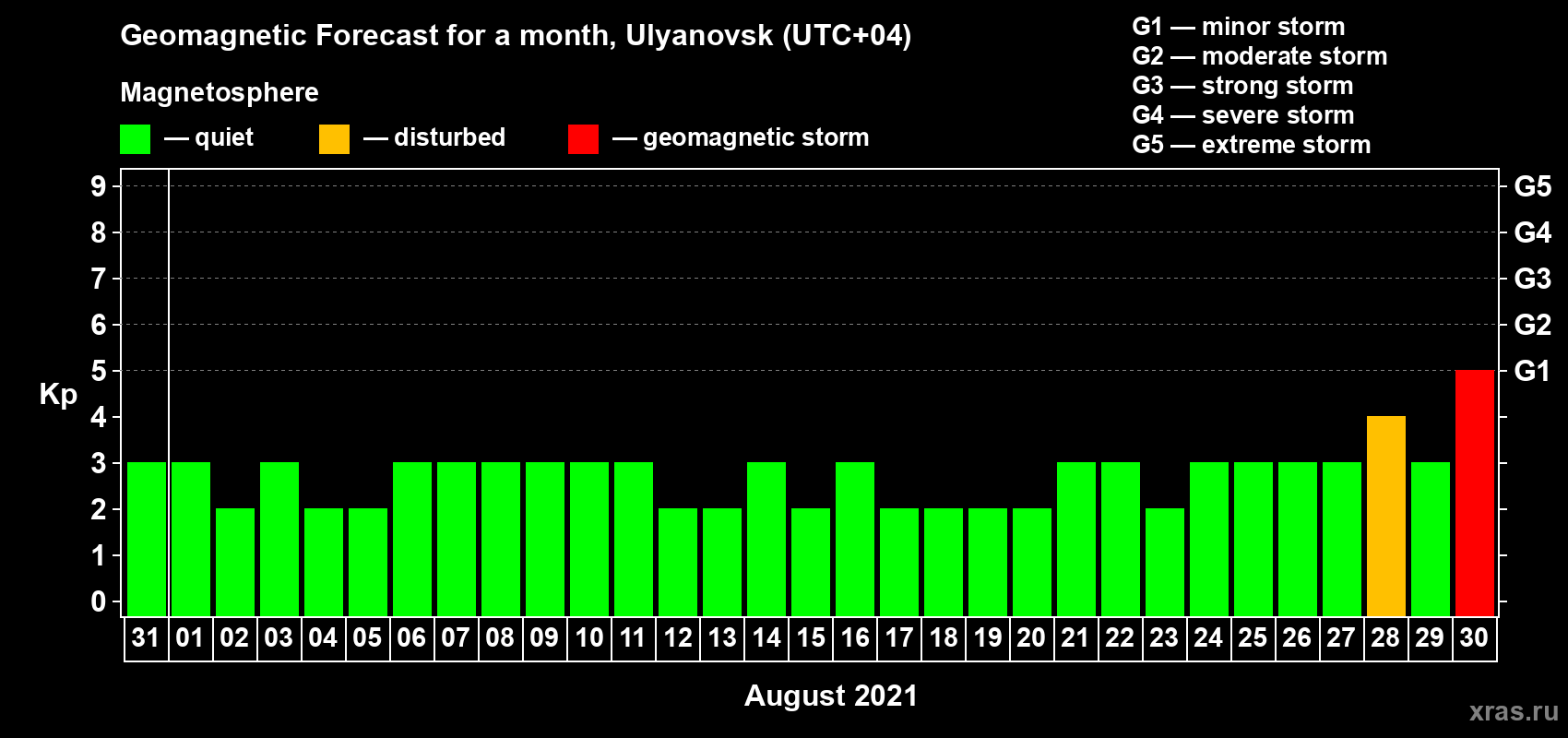Click the G1 label on right axis

click(x=1532, y=371)
